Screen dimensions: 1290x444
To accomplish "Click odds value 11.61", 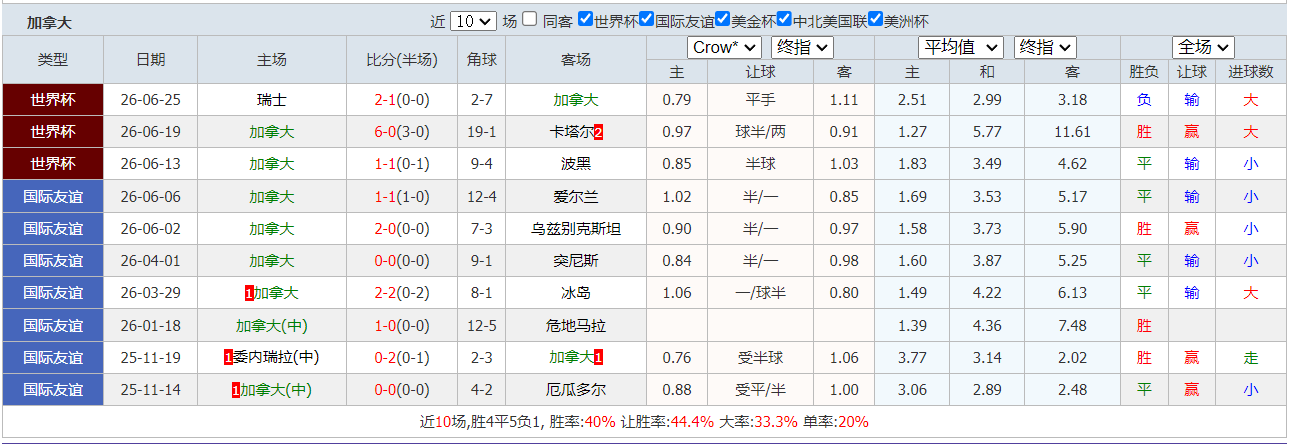I will click(x=1072, y=132).
